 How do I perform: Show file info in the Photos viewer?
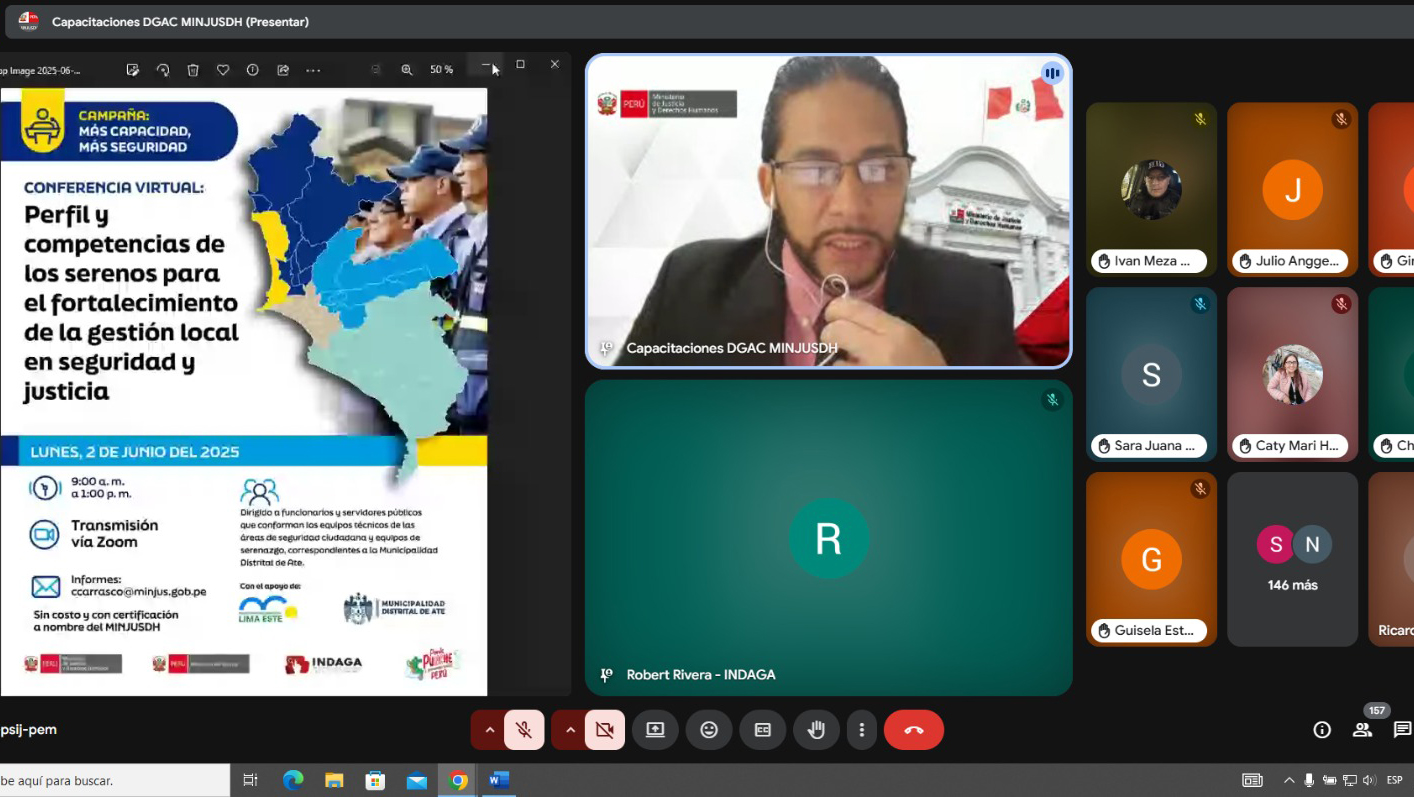[x=252, y=69]
